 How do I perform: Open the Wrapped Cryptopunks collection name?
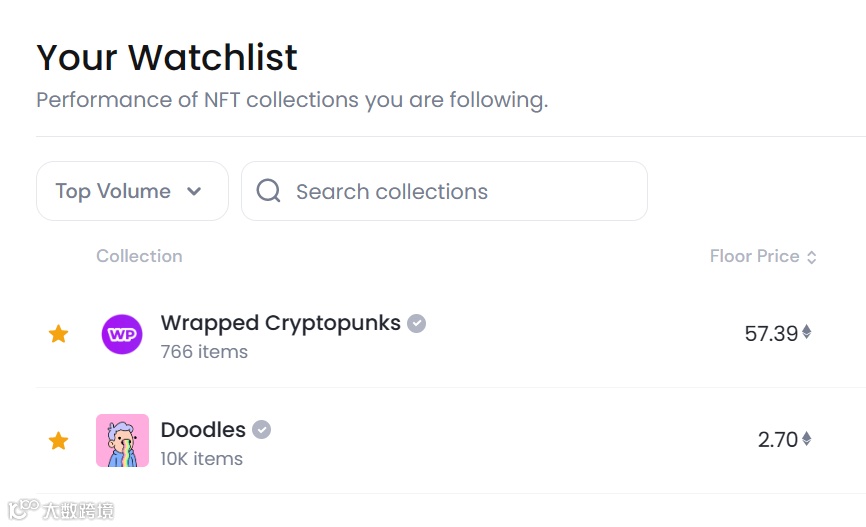point(280,323)
